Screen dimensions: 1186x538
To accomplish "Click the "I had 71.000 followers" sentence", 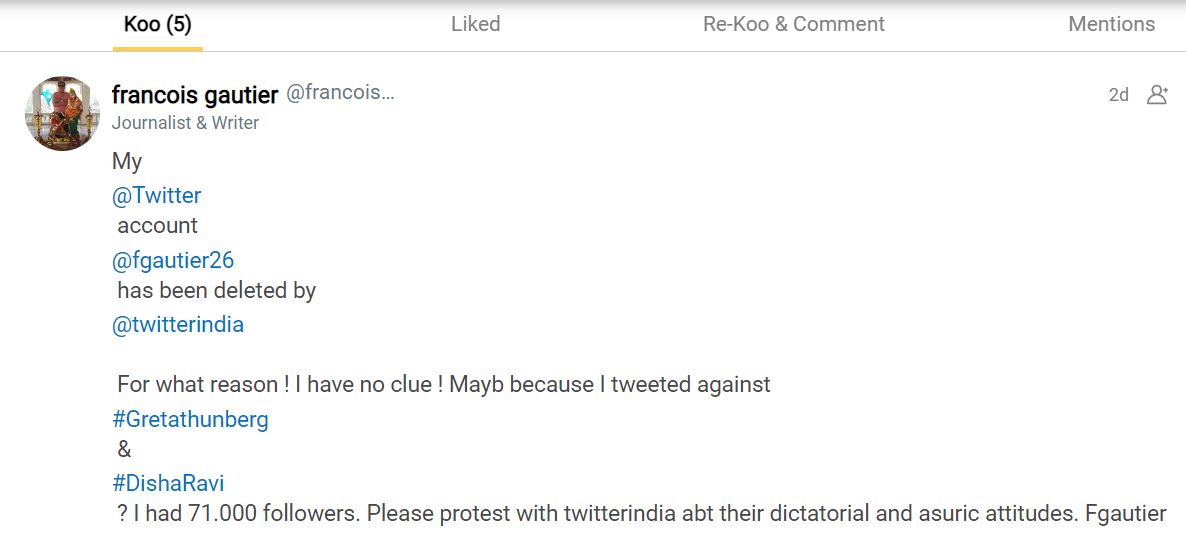I will (640, 514).
